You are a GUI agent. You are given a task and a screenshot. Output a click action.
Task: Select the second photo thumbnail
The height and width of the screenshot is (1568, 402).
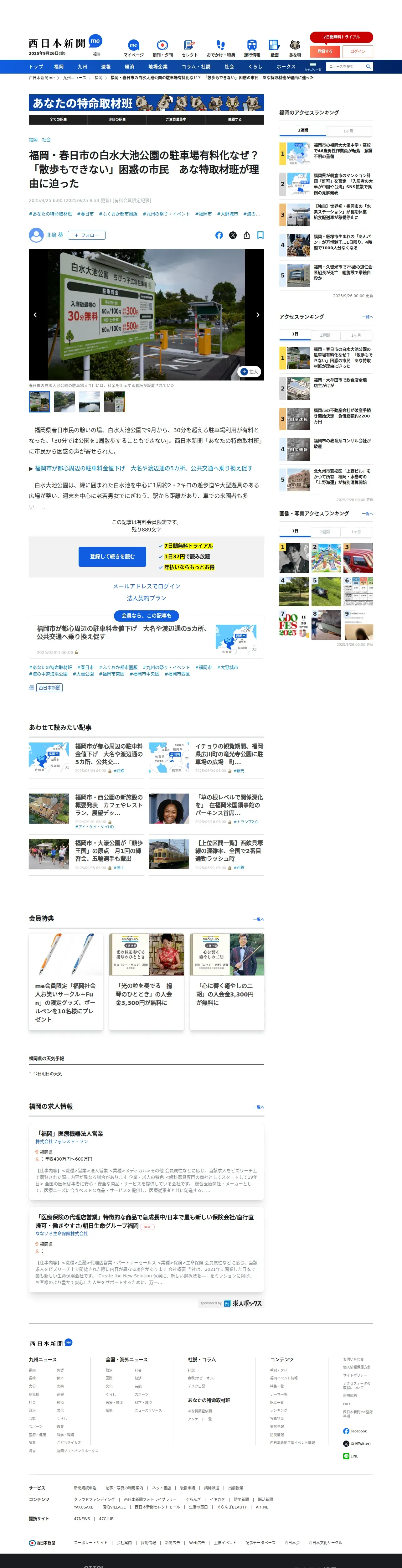click(x=64, y=402)
